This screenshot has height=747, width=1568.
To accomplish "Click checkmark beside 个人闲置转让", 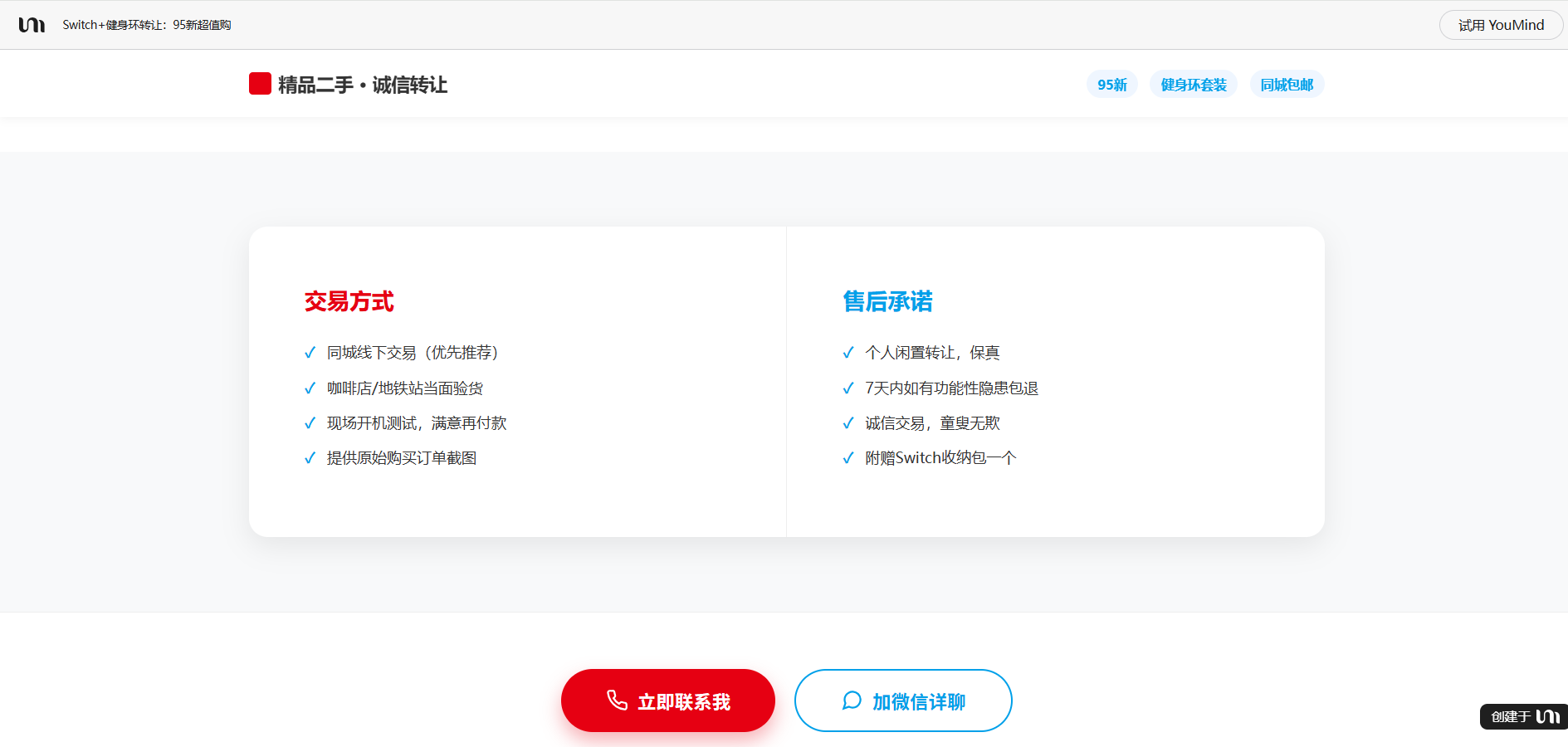I will point(848,353).
